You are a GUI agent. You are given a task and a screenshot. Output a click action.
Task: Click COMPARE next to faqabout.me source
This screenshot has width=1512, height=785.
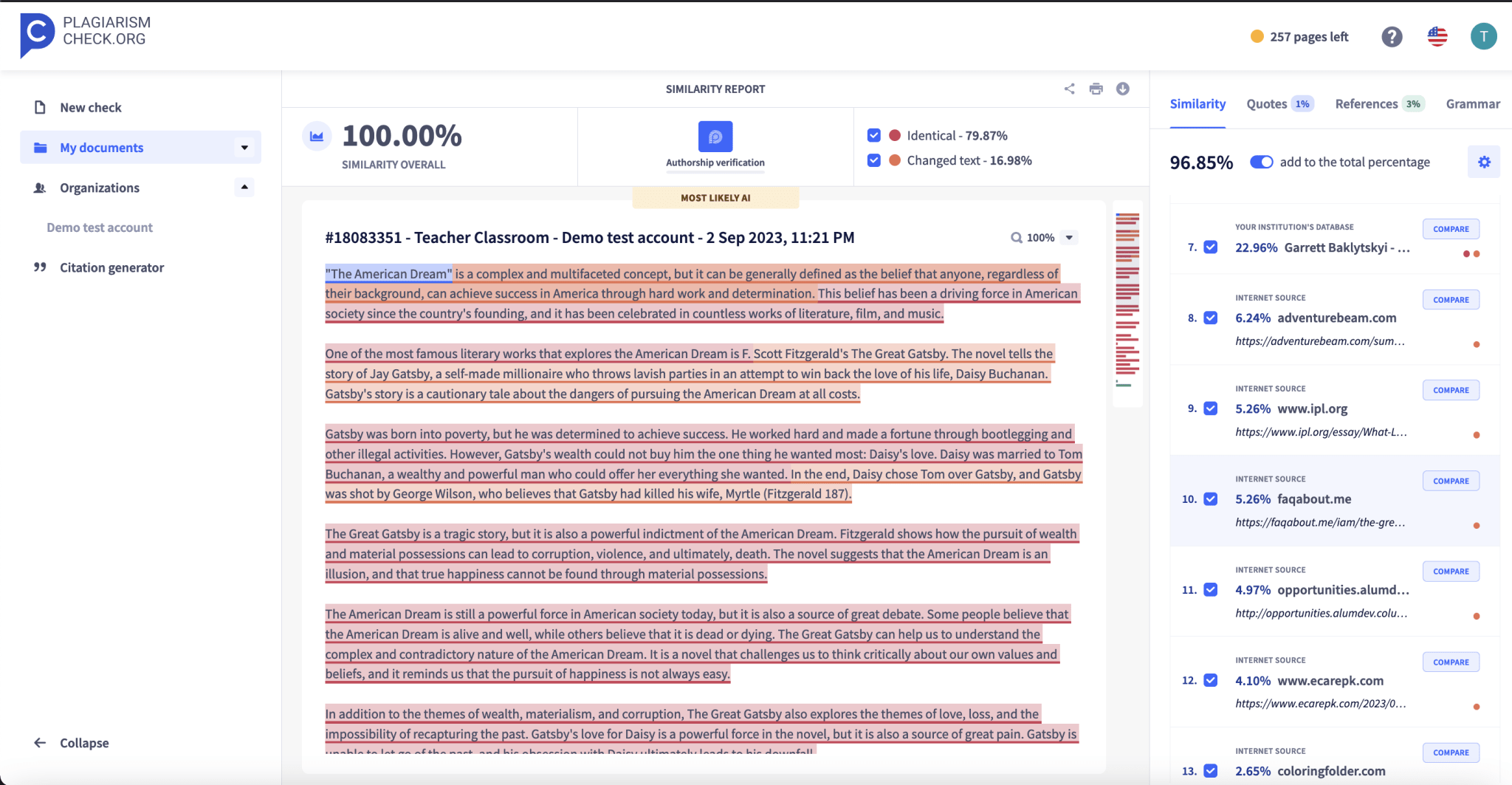pyautogui.click(x=1450, y=480)
